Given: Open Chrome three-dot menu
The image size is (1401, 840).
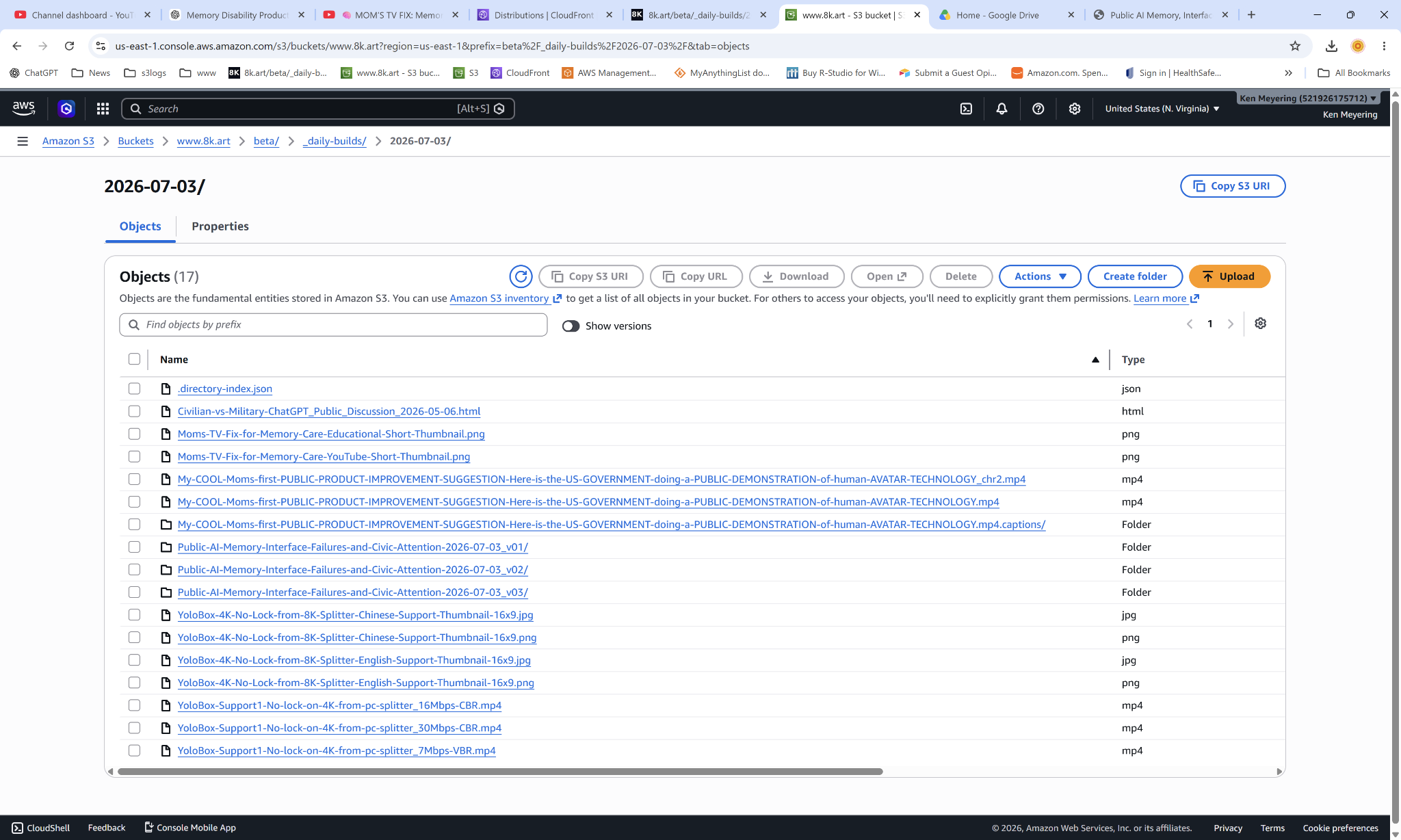Looking at the screenshot, I should (1384, 46).
